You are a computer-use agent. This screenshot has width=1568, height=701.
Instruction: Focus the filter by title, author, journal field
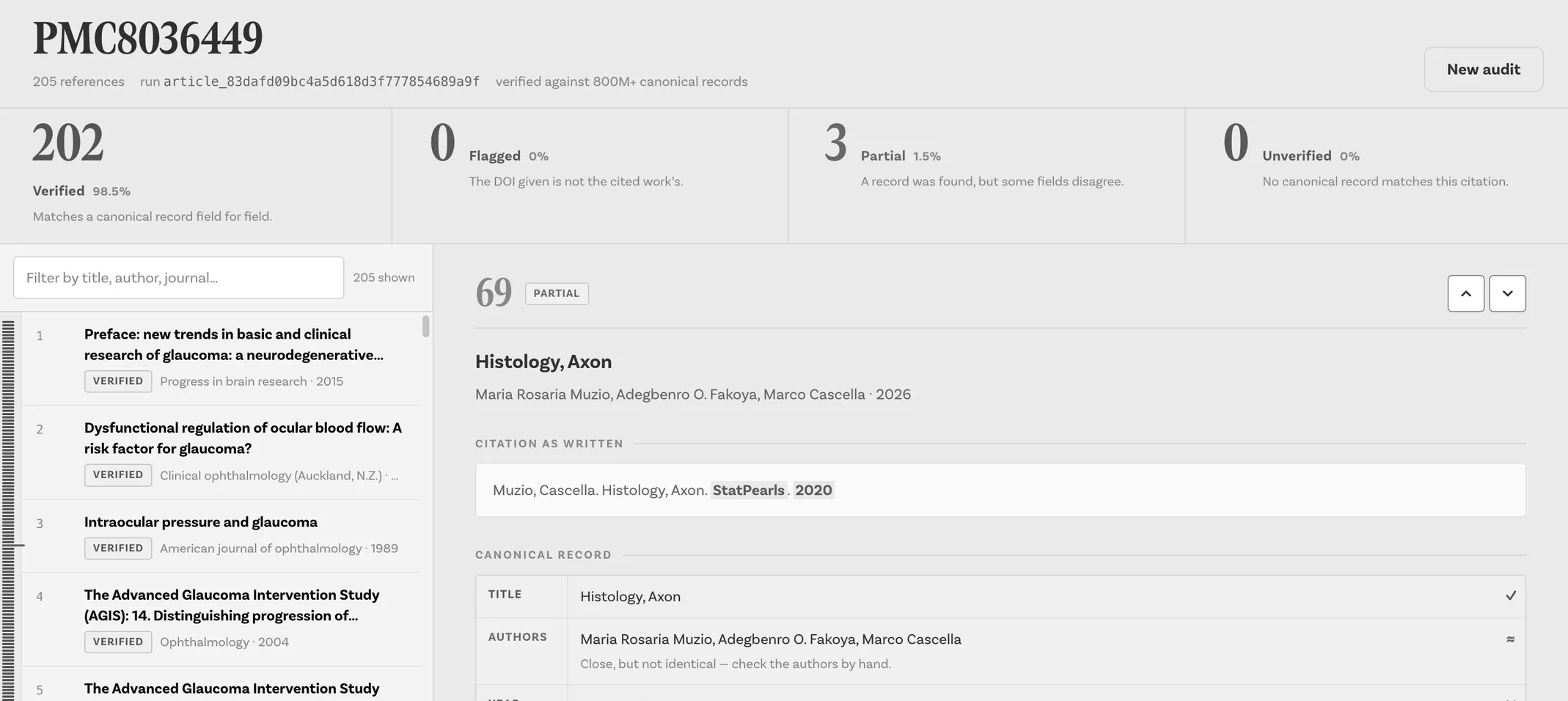pyautogui.click(x=178, y=277)
